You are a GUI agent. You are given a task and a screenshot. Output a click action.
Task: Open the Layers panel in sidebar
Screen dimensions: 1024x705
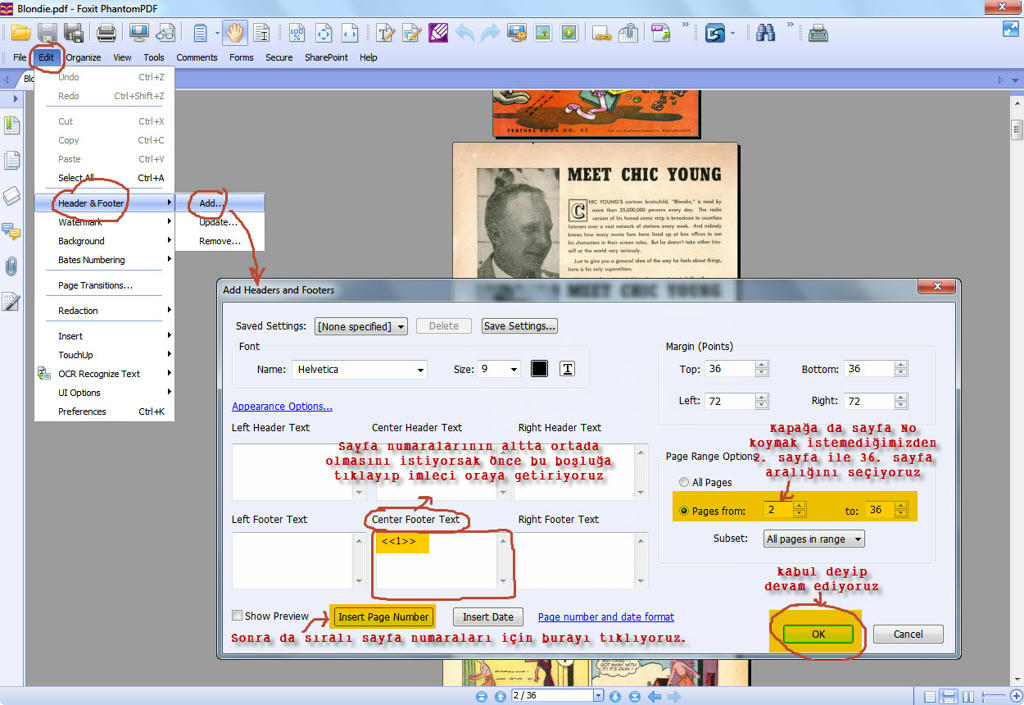click(12, 196)
